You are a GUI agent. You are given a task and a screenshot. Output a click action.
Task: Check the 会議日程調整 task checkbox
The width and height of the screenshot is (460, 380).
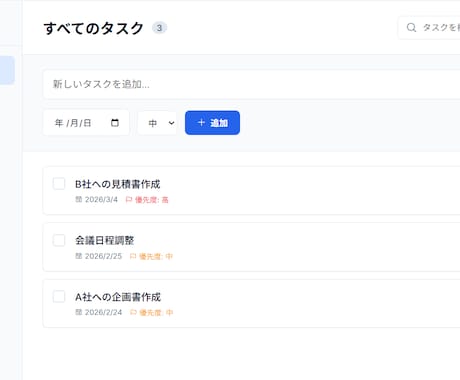click(x=59, y=240)
